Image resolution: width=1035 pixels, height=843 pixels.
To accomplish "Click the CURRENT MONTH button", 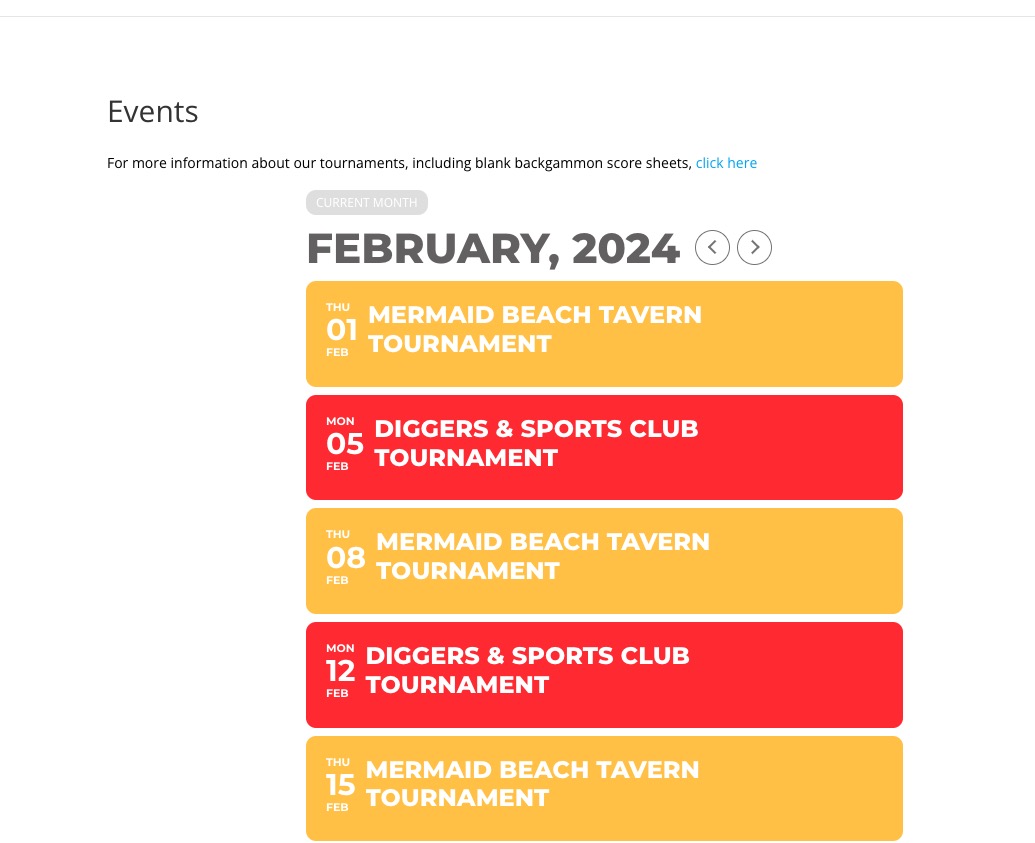I will 366,203.
